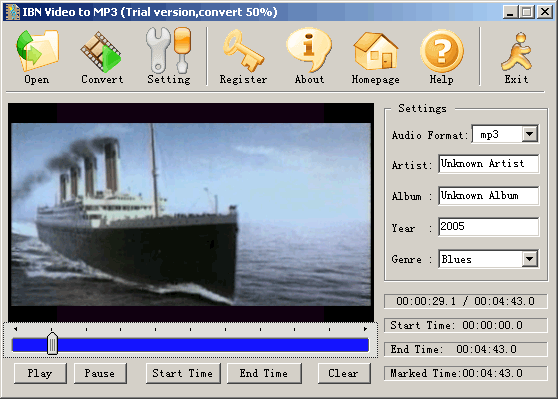Open the About info icon
558x399 pixels.
click(309, 50)
